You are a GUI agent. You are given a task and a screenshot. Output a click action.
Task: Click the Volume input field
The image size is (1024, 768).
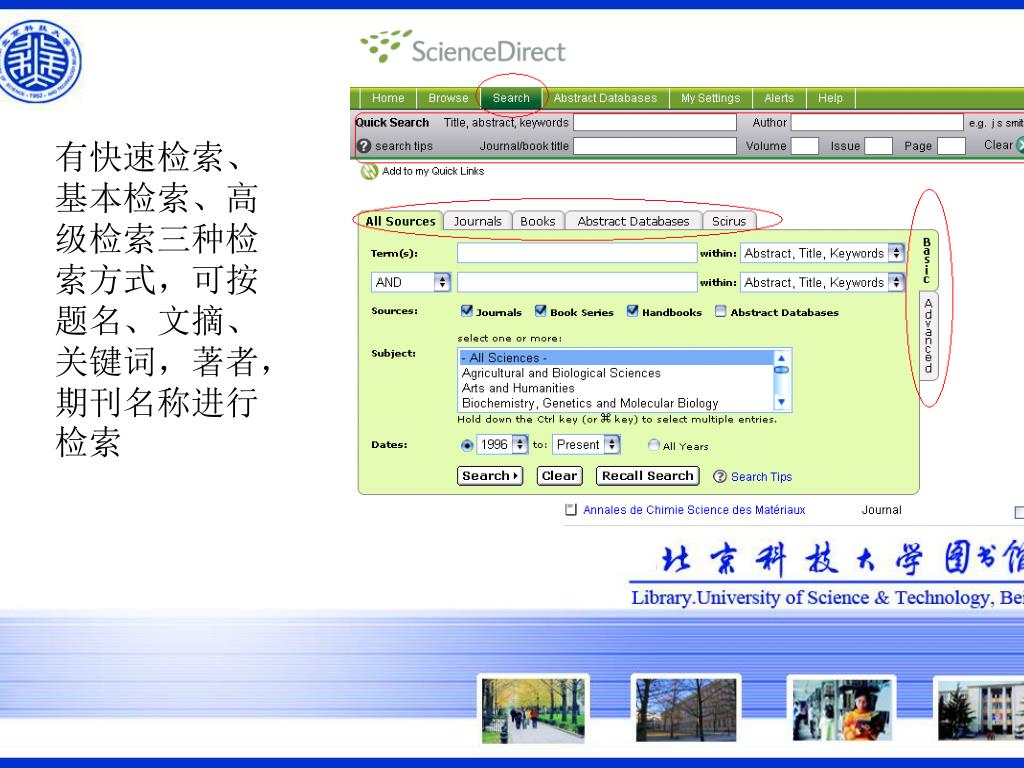805,146
